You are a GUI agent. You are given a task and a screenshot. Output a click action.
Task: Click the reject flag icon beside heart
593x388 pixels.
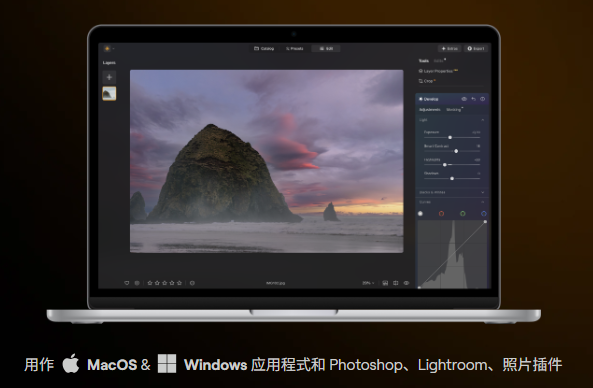tap(137, 283)
